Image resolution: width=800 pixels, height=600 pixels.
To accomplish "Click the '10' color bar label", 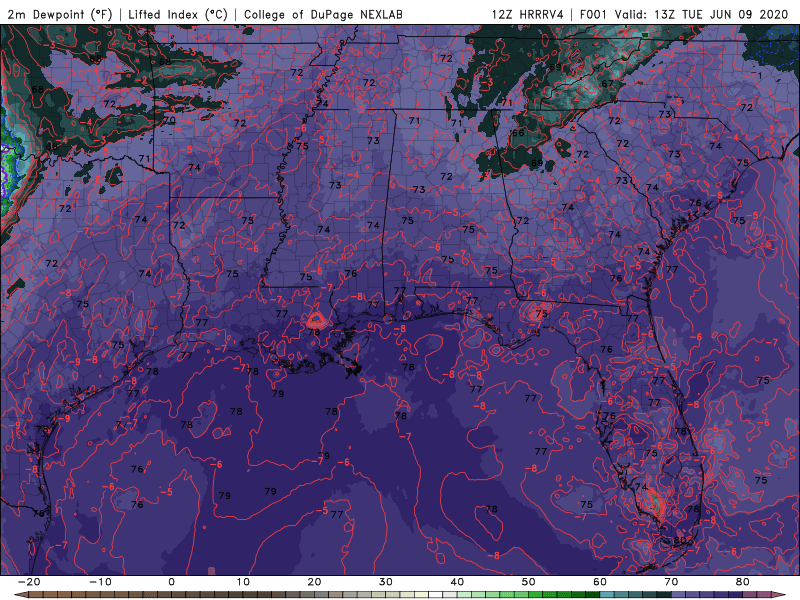I will [243, 582].
